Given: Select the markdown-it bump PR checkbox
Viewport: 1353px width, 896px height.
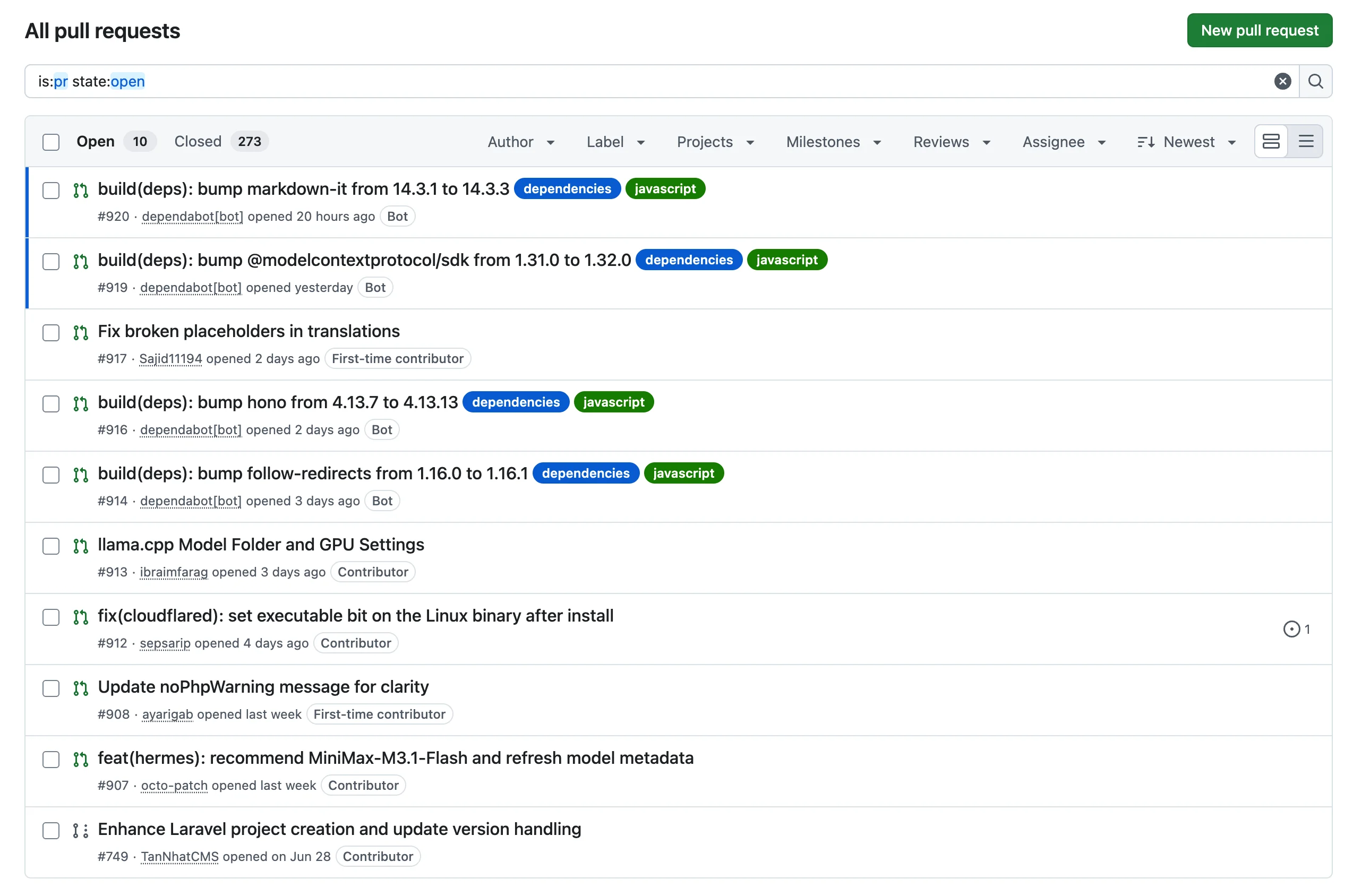Looking at the screenshot, I should [51, 190].
